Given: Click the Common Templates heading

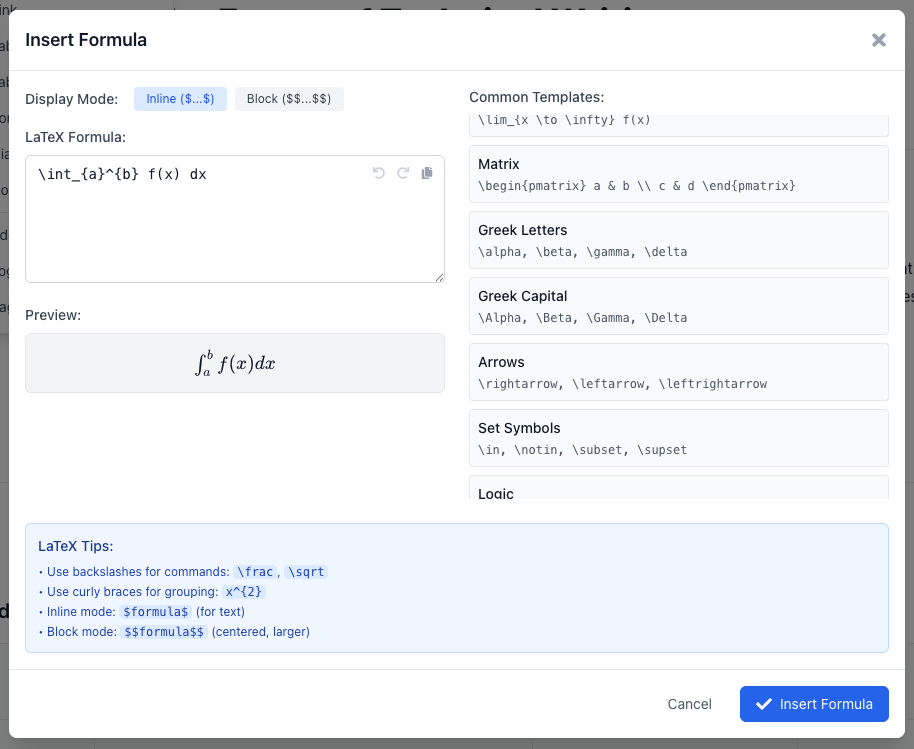Looking at the screenshot, I should [536, 97].
